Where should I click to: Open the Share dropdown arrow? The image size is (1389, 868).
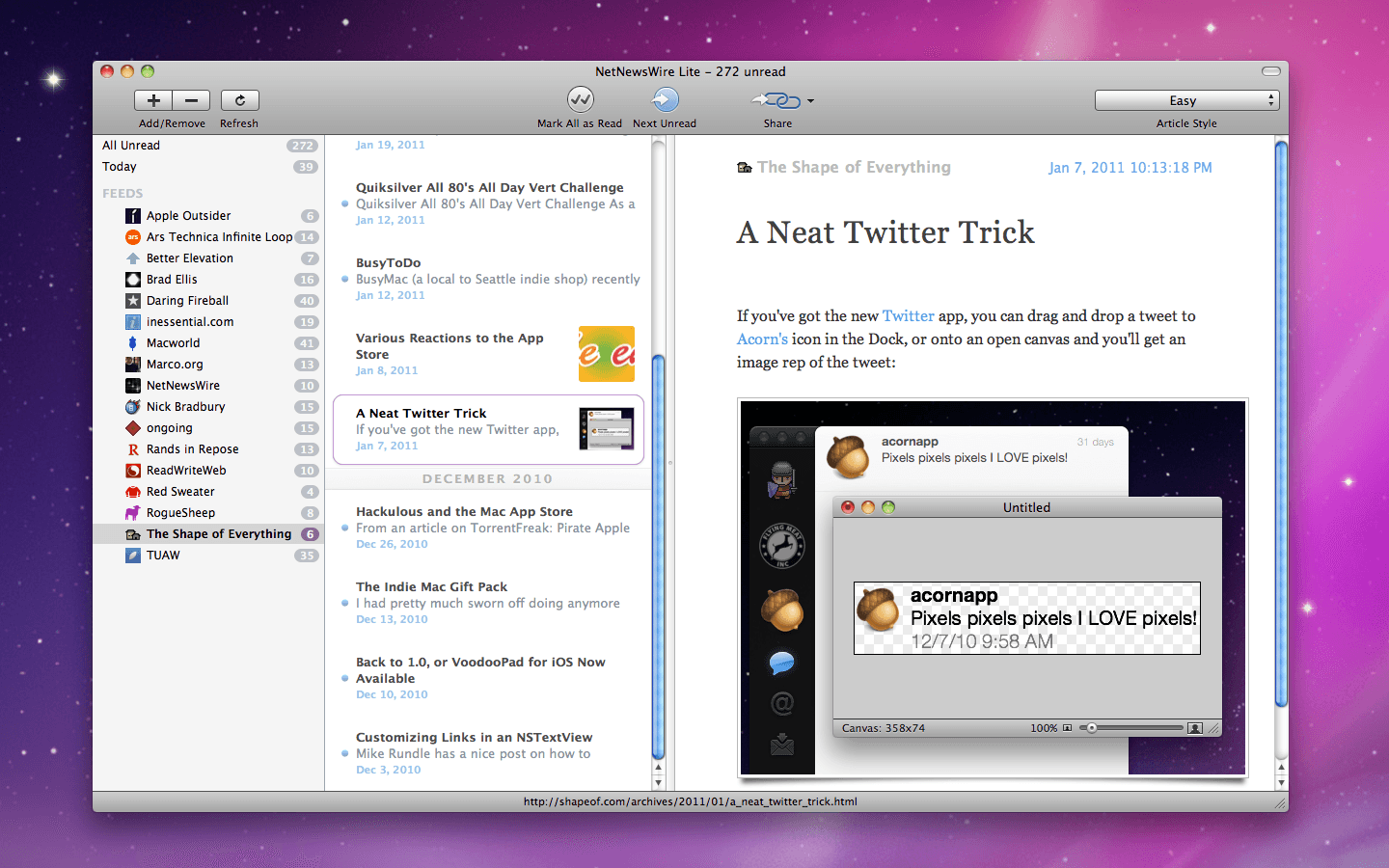[x=810, y=101]
